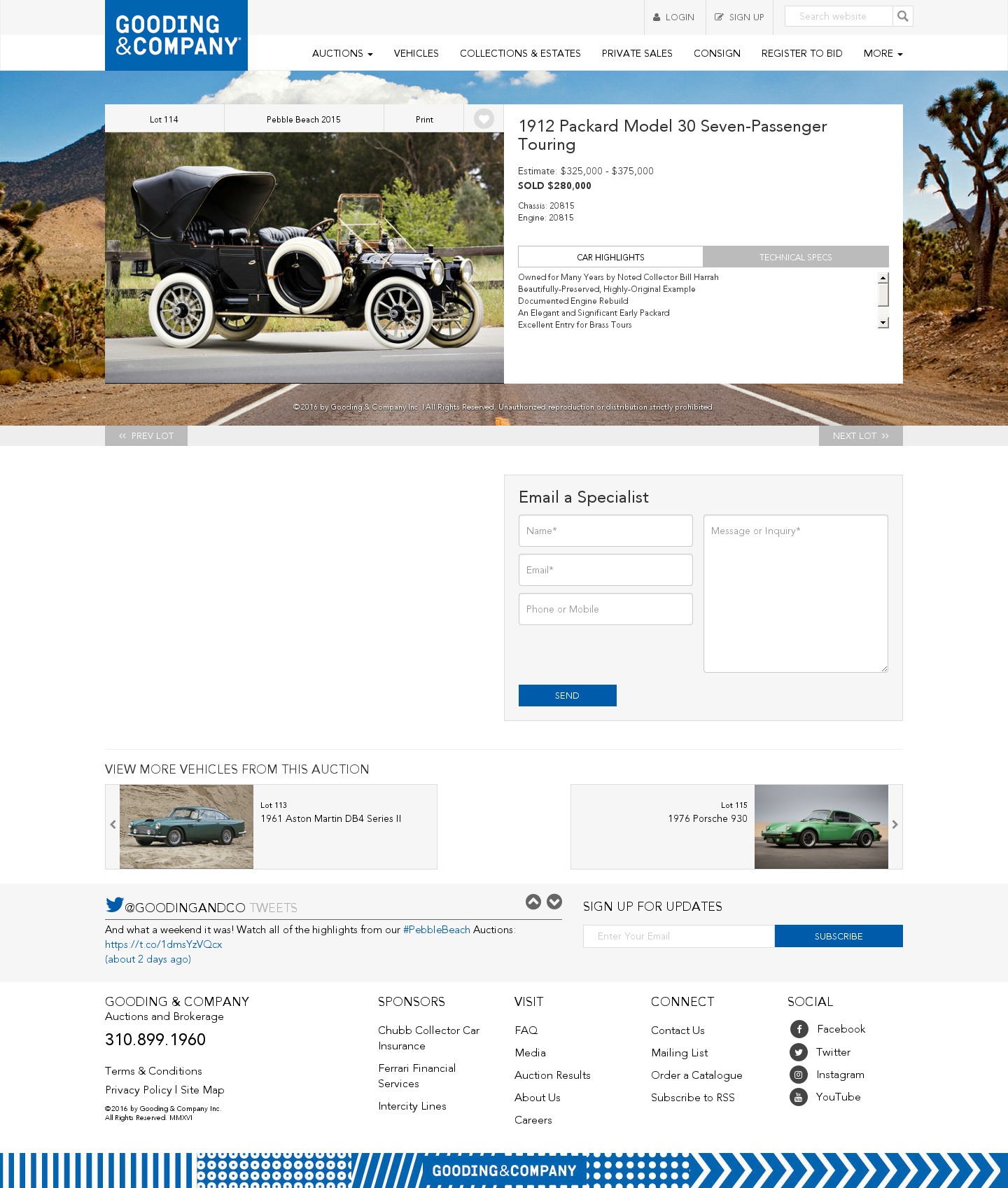Open Register to Bid page
Viewport: 1008px width, 1188px height.
coord(801,53)
